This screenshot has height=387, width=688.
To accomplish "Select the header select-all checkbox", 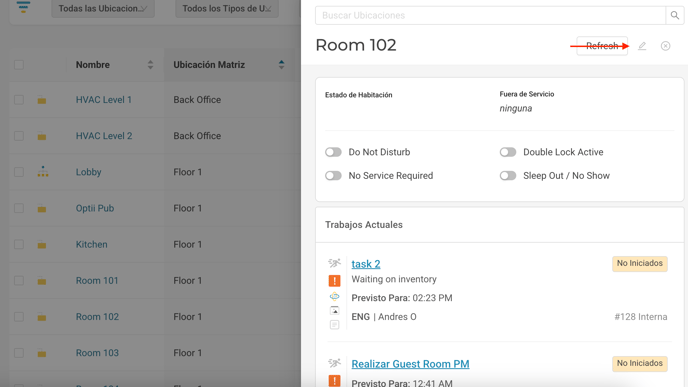I will (19, 65).
